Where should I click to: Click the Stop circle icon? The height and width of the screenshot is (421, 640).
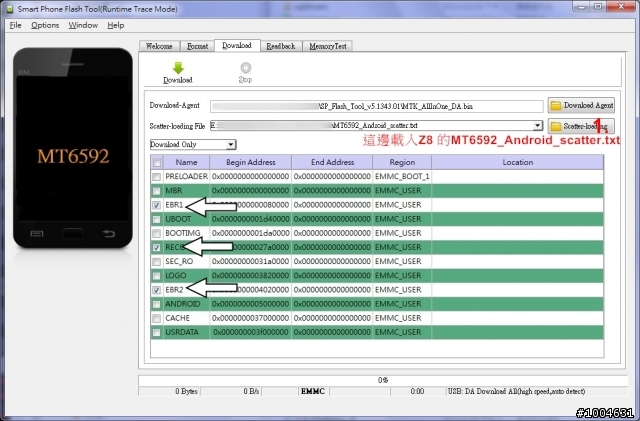(x=245, y=67)
